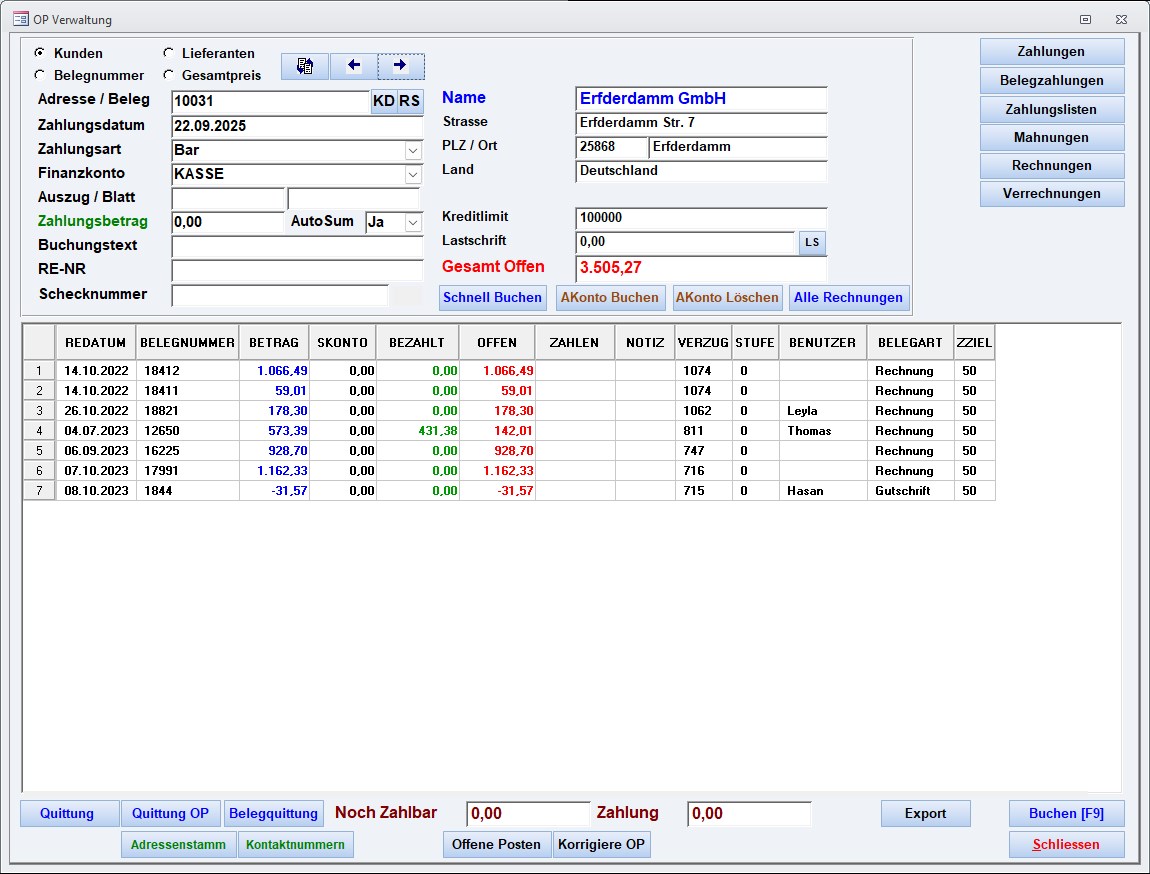Click the copy/transfer icon button beside Gesamtpreis
Viewport: 1150px width, 874px height.
tap(305, 66)
